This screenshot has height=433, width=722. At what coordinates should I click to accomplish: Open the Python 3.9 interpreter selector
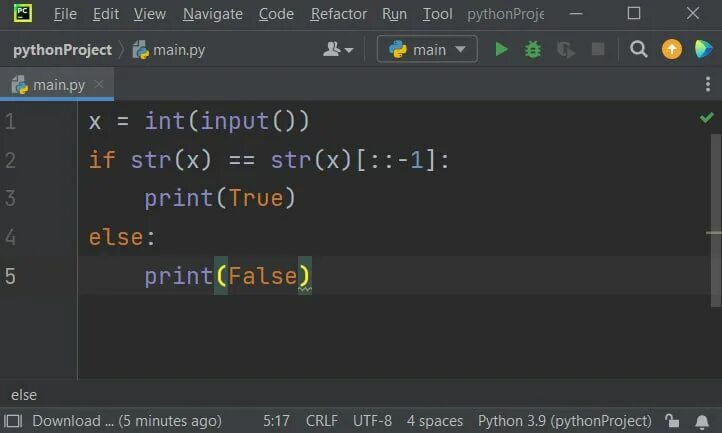pyautogui.click(x=565, y=421)
